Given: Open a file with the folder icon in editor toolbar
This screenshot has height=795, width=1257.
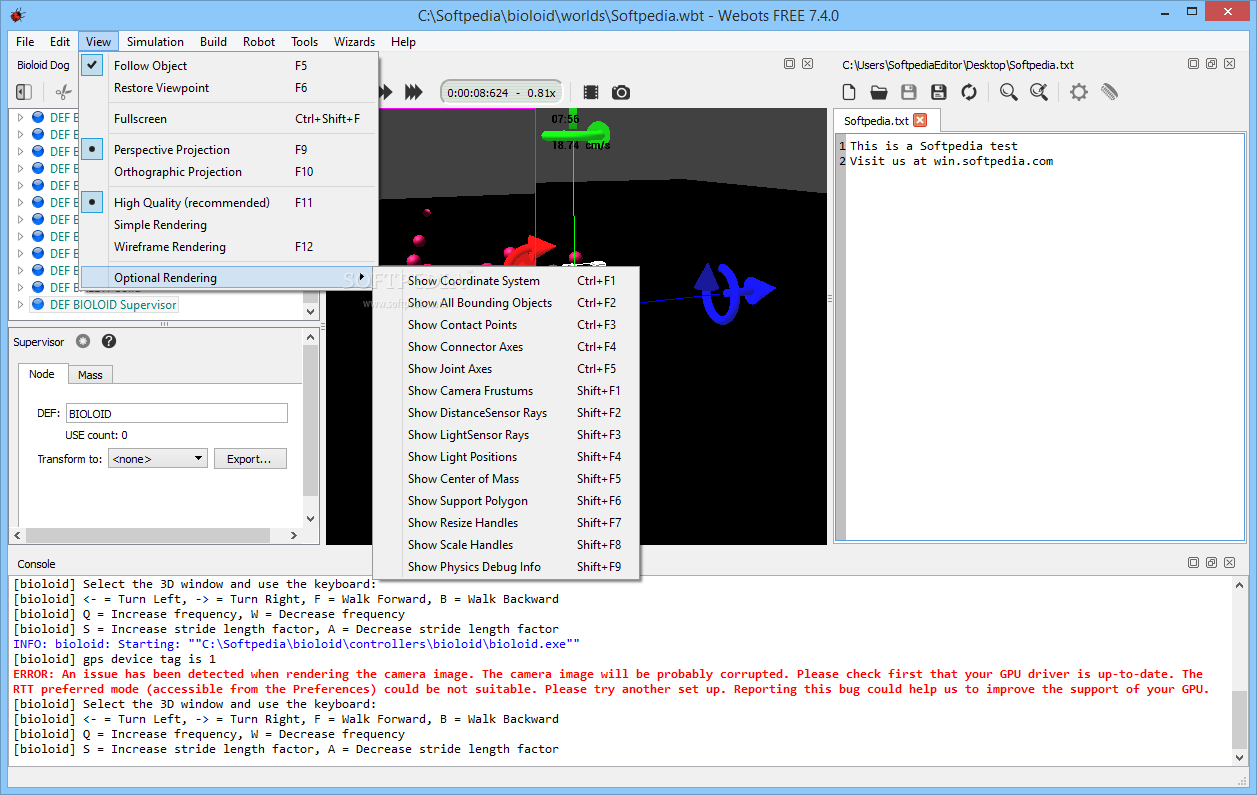Looking at the screenshot, I should click(x=878, y=92).
